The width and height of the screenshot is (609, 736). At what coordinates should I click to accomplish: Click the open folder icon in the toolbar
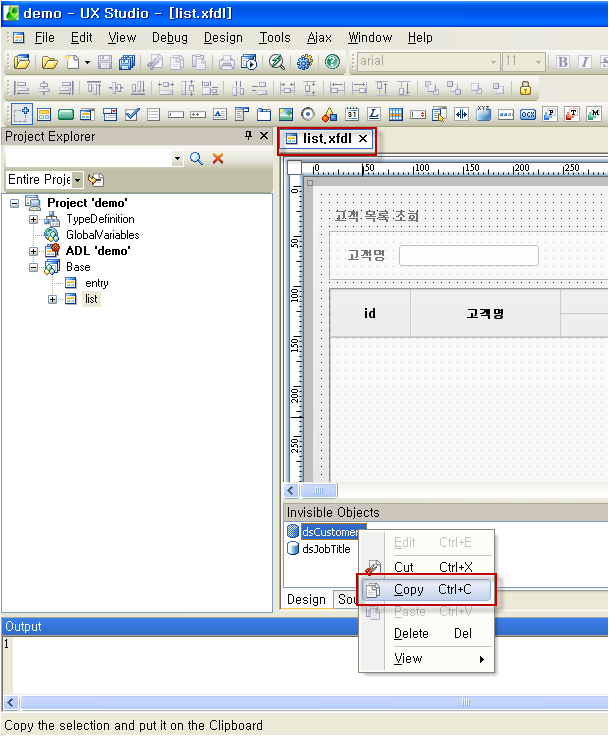click(x=49, y=62)
